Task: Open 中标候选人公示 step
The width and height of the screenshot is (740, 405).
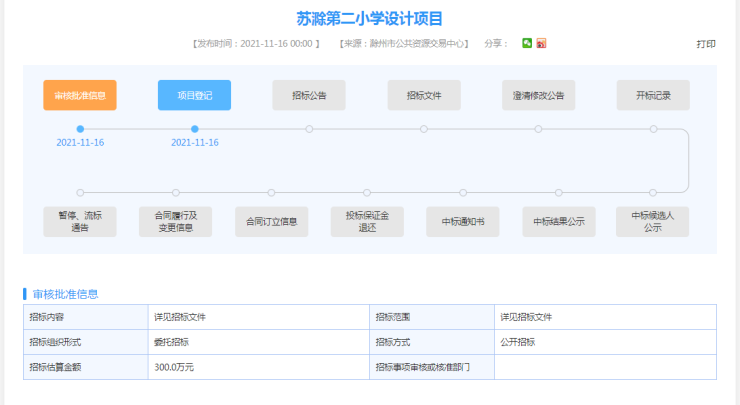Action: pyautogui.click(x=653, y=221)
